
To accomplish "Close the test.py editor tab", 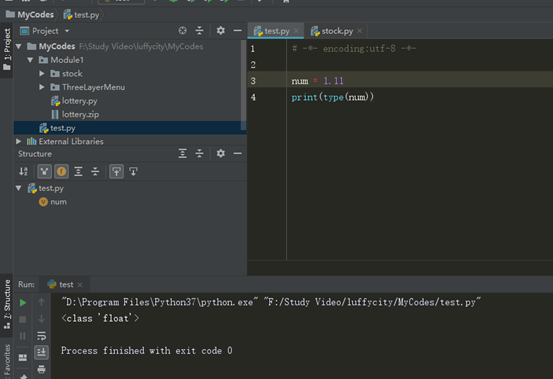I will tap(296, 31).
